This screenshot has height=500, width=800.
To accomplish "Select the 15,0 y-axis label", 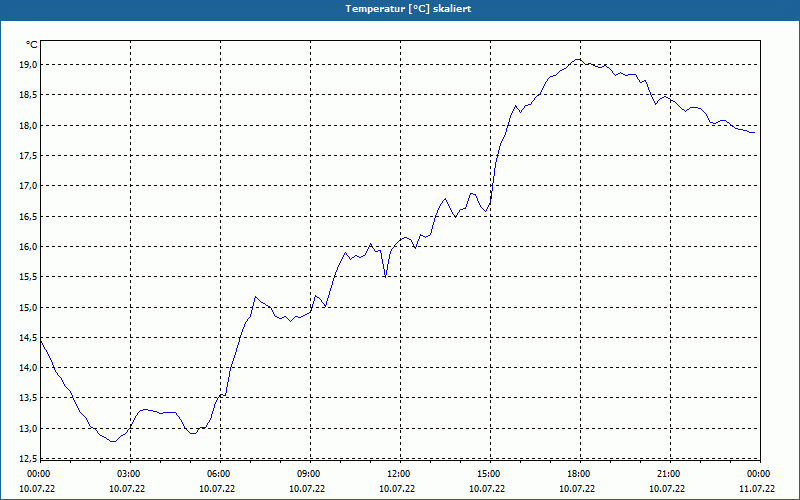I will tap(29, 307).
